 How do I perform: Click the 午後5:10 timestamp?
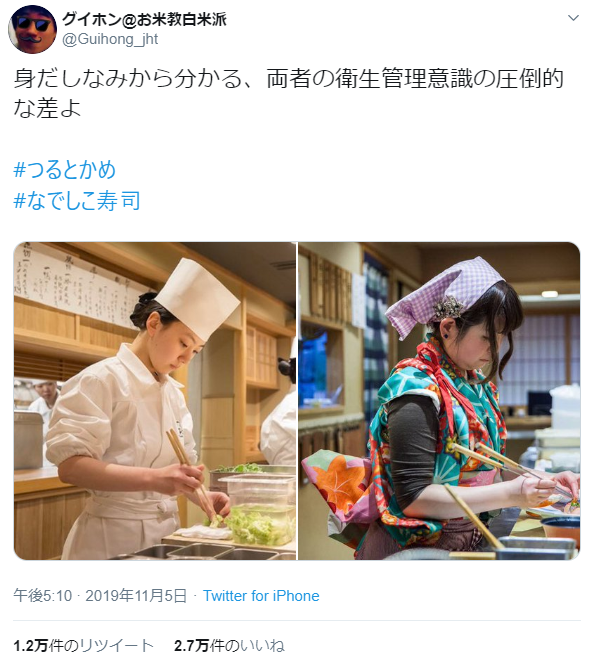(43, 596)
